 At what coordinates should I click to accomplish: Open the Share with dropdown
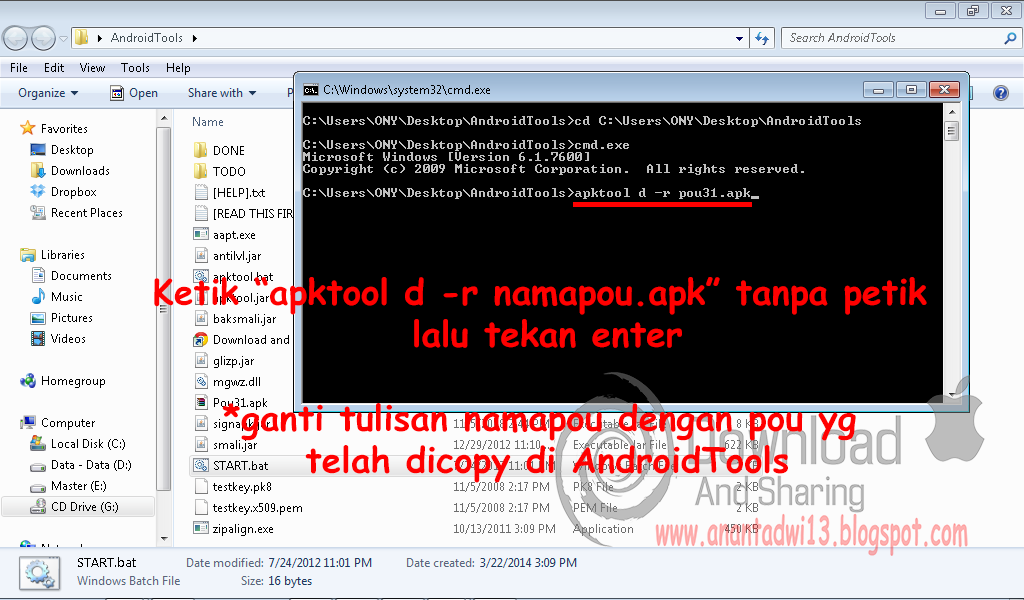click(222, 93)
